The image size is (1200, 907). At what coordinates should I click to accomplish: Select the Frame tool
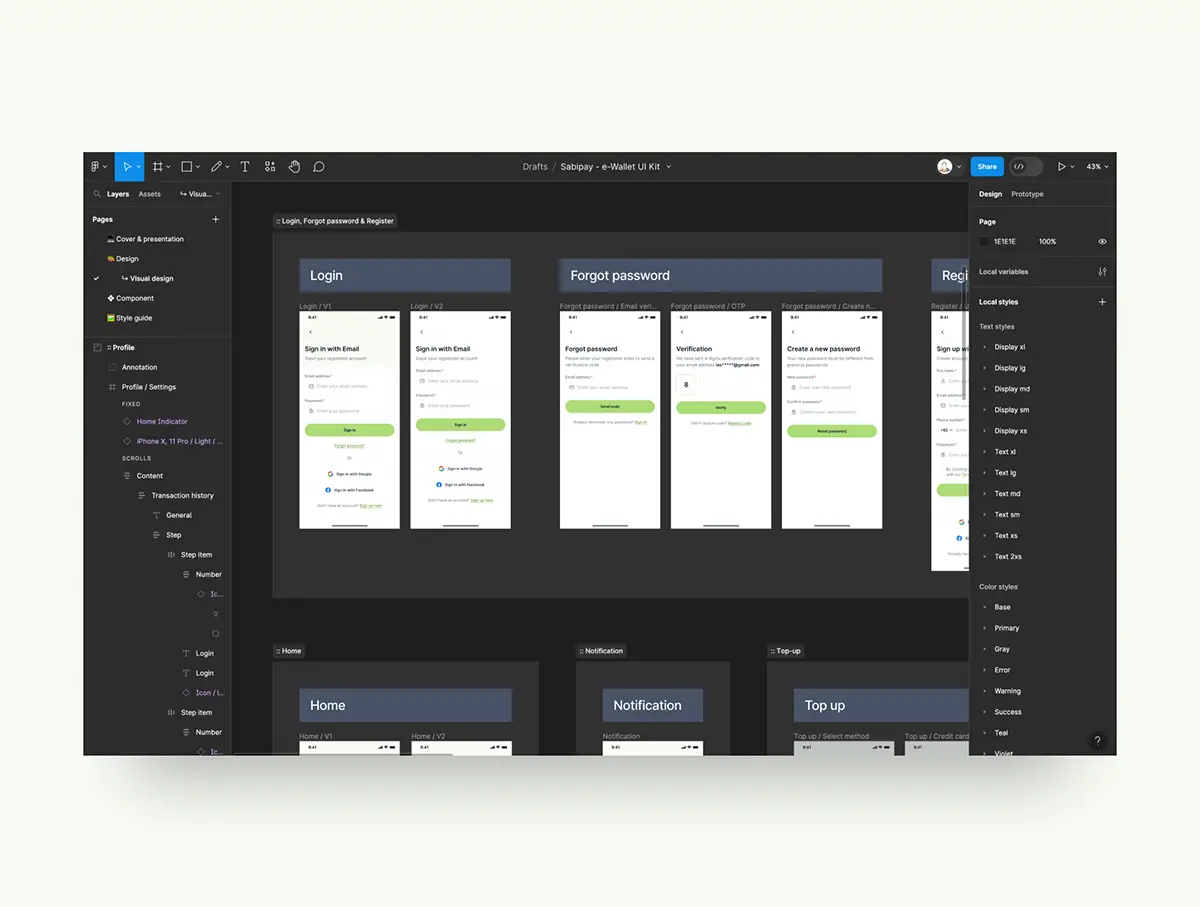click(158, 167)
